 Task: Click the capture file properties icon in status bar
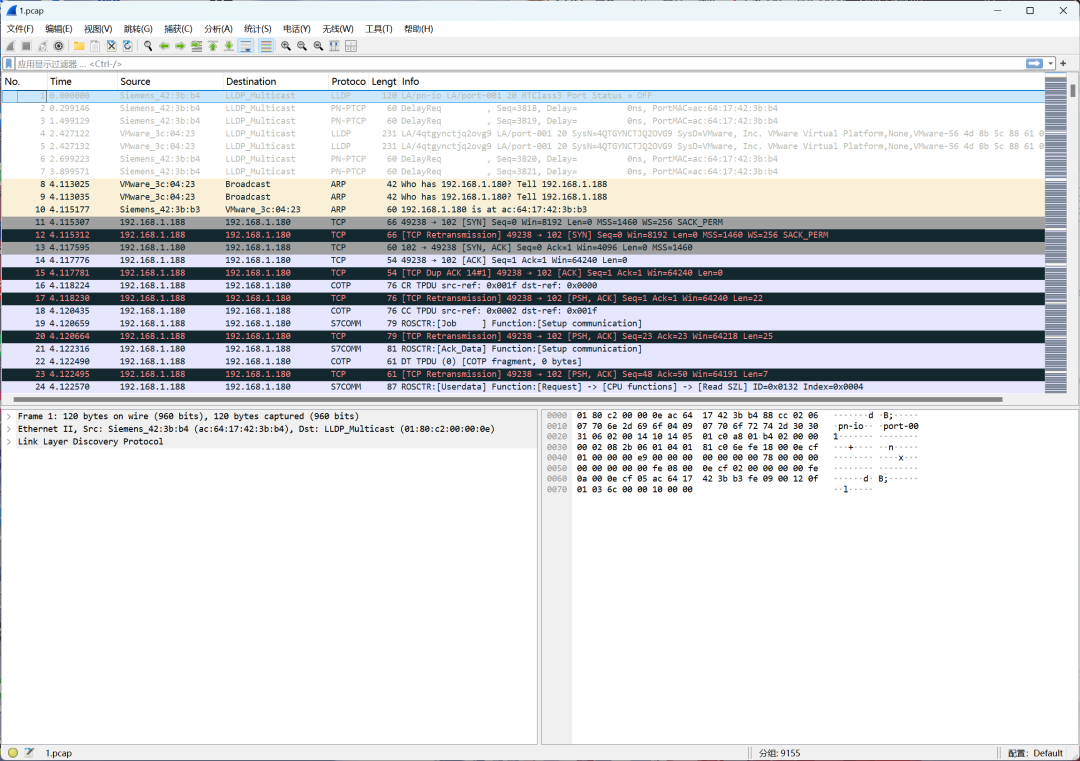point(29,753)
